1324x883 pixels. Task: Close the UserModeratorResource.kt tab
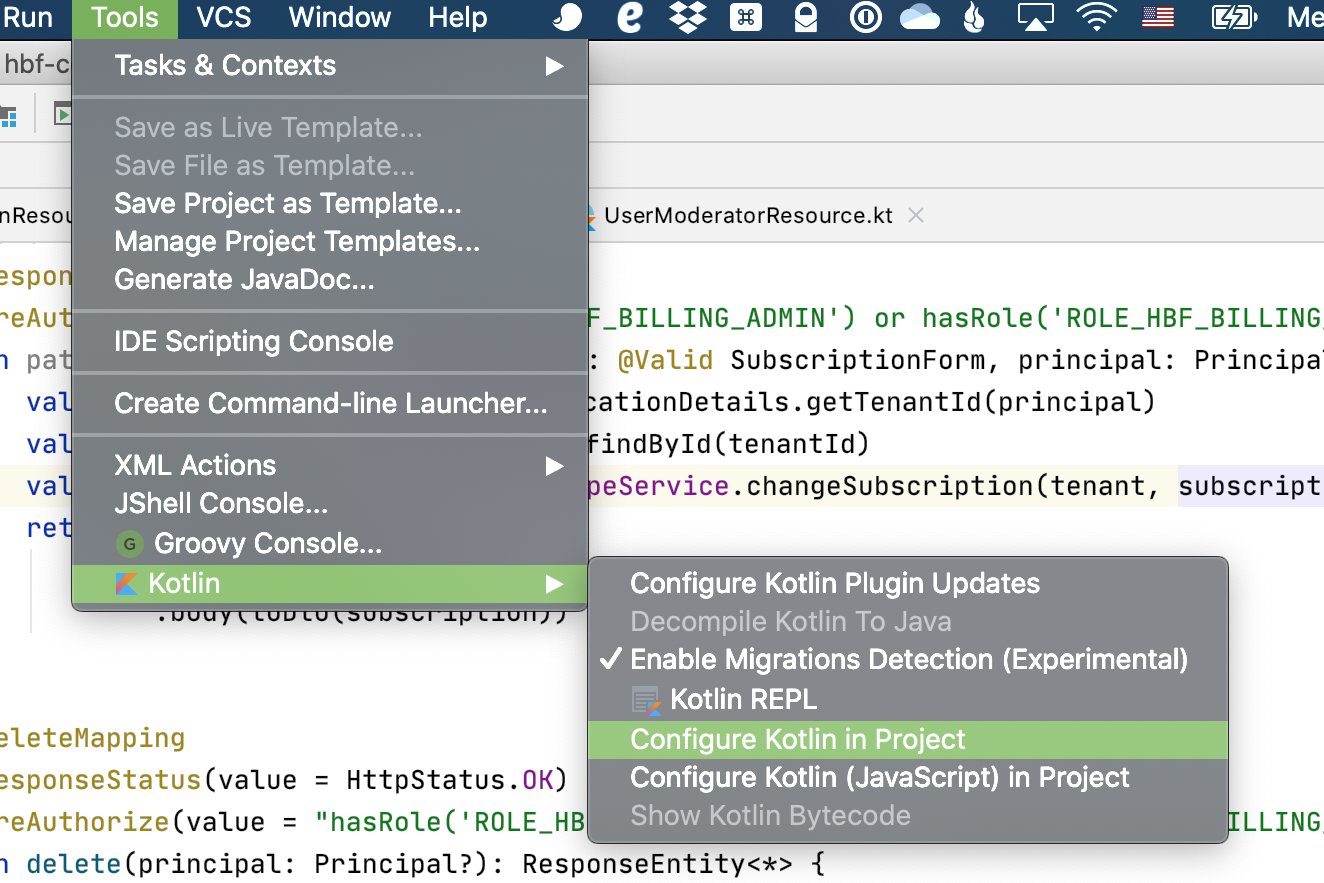pos(915,216)
